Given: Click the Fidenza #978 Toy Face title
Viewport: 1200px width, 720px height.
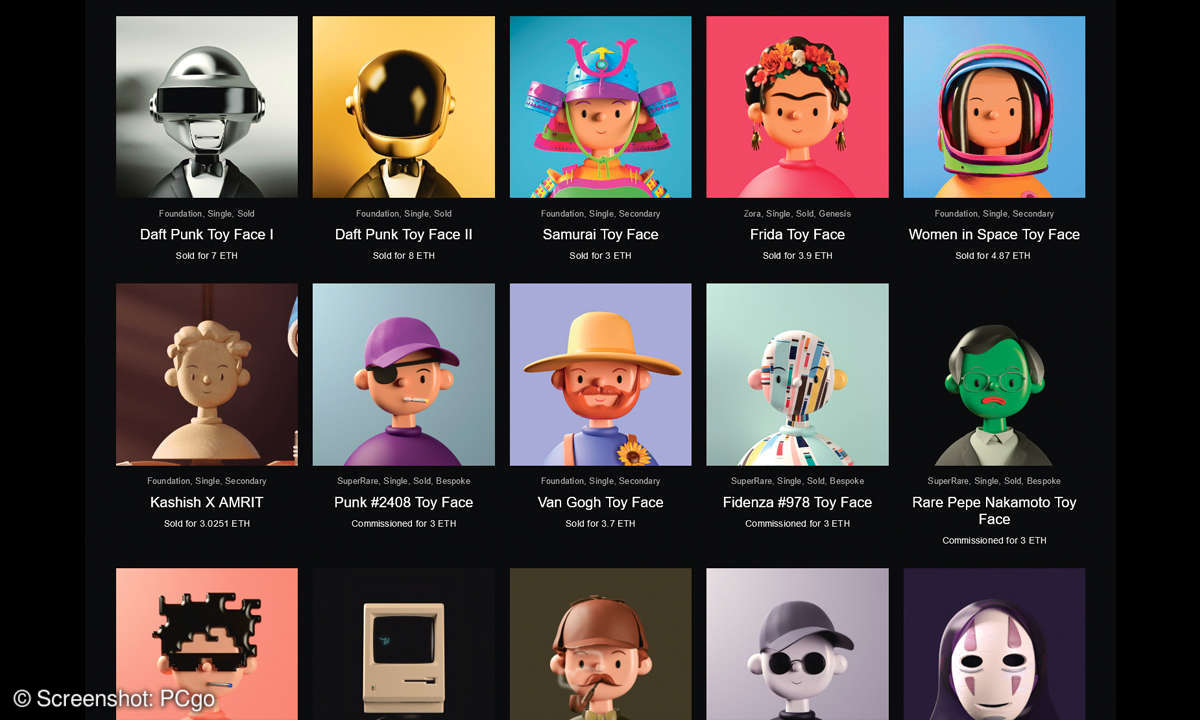Looking at the screenshot, I should 797,503.
